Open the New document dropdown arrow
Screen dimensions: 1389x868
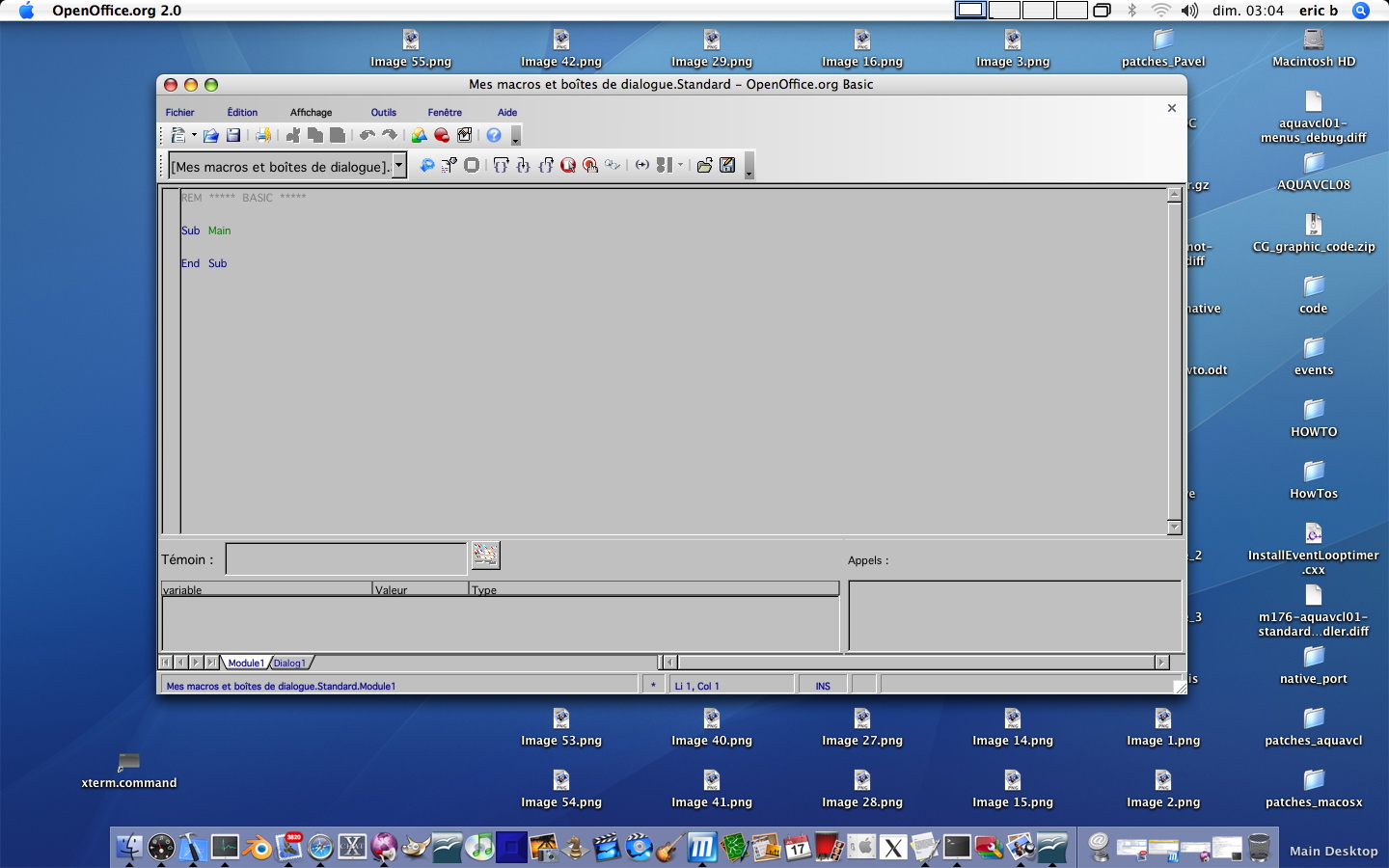[194, 135]
